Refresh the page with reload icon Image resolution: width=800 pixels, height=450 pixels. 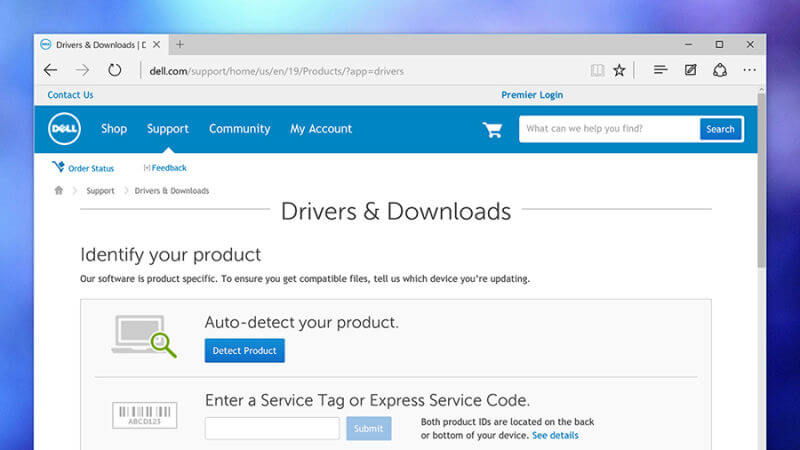[x=114, y=70]
